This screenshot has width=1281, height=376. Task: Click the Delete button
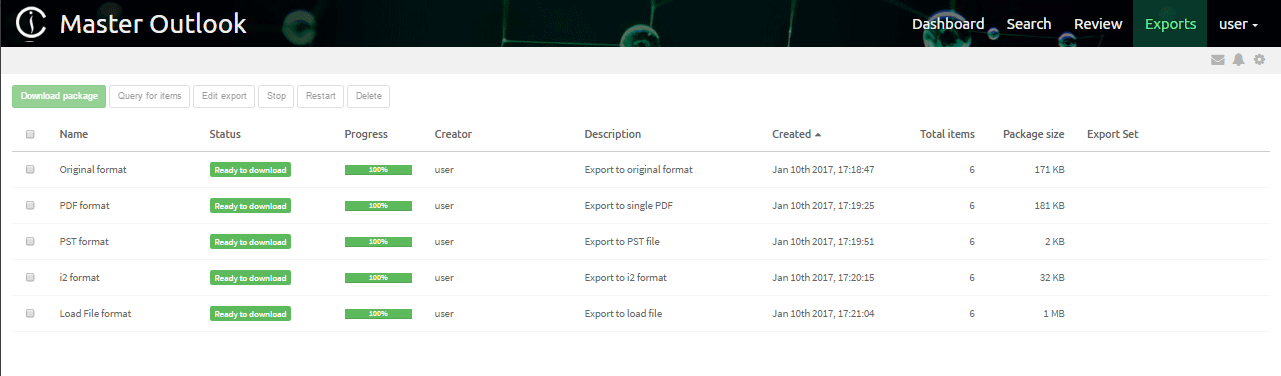368,96
